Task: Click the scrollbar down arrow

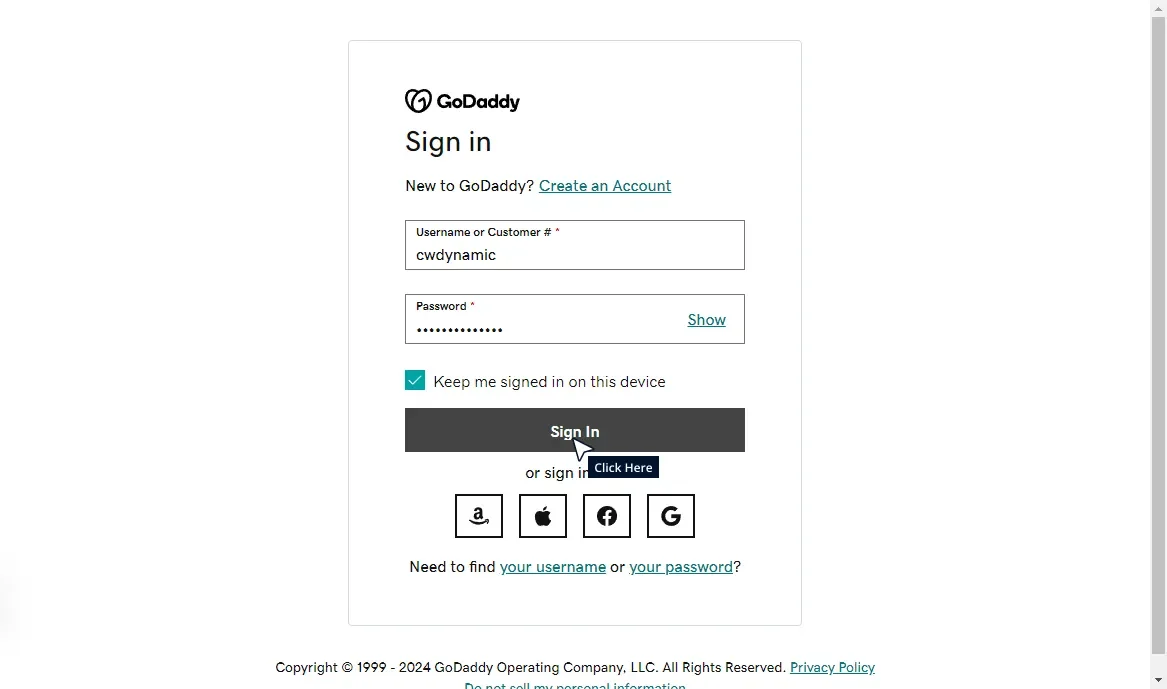Action: [x=1159, y=682]
